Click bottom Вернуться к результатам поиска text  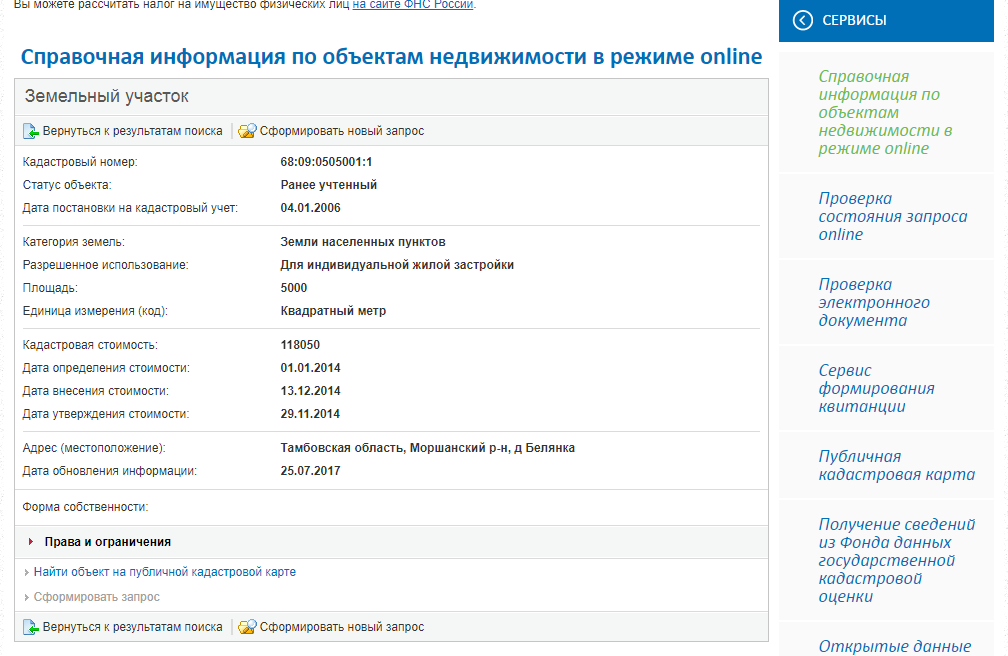132,627
